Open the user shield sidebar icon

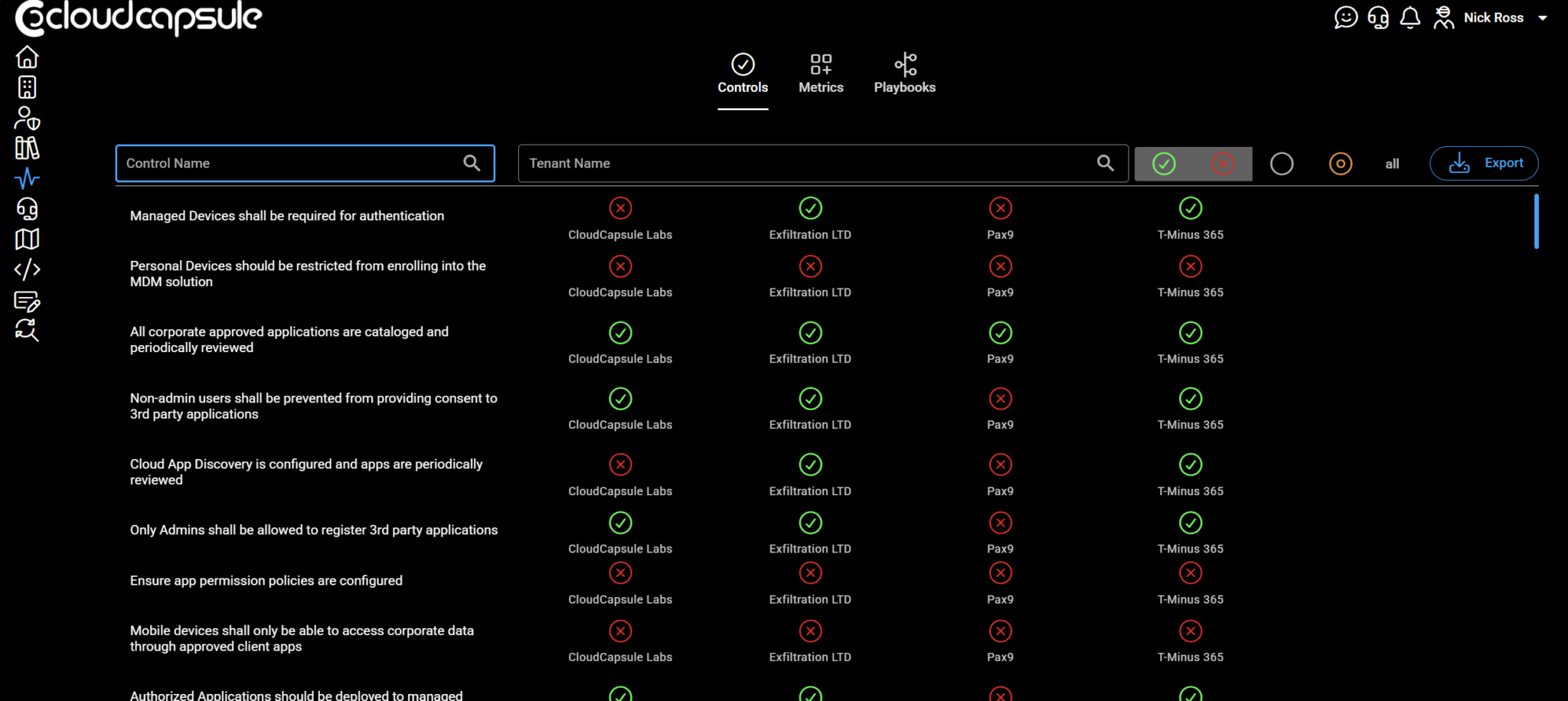pos(27,118)
